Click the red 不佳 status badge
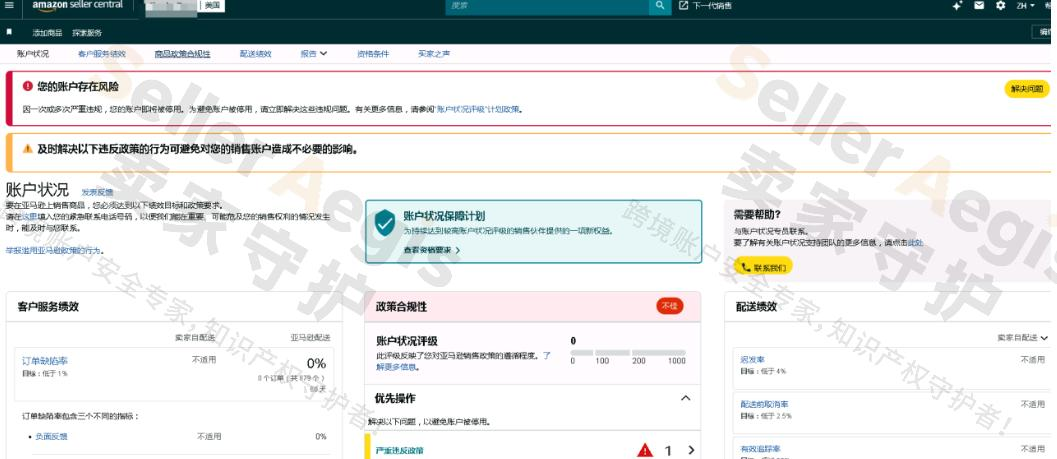 [x=669, y=306]
